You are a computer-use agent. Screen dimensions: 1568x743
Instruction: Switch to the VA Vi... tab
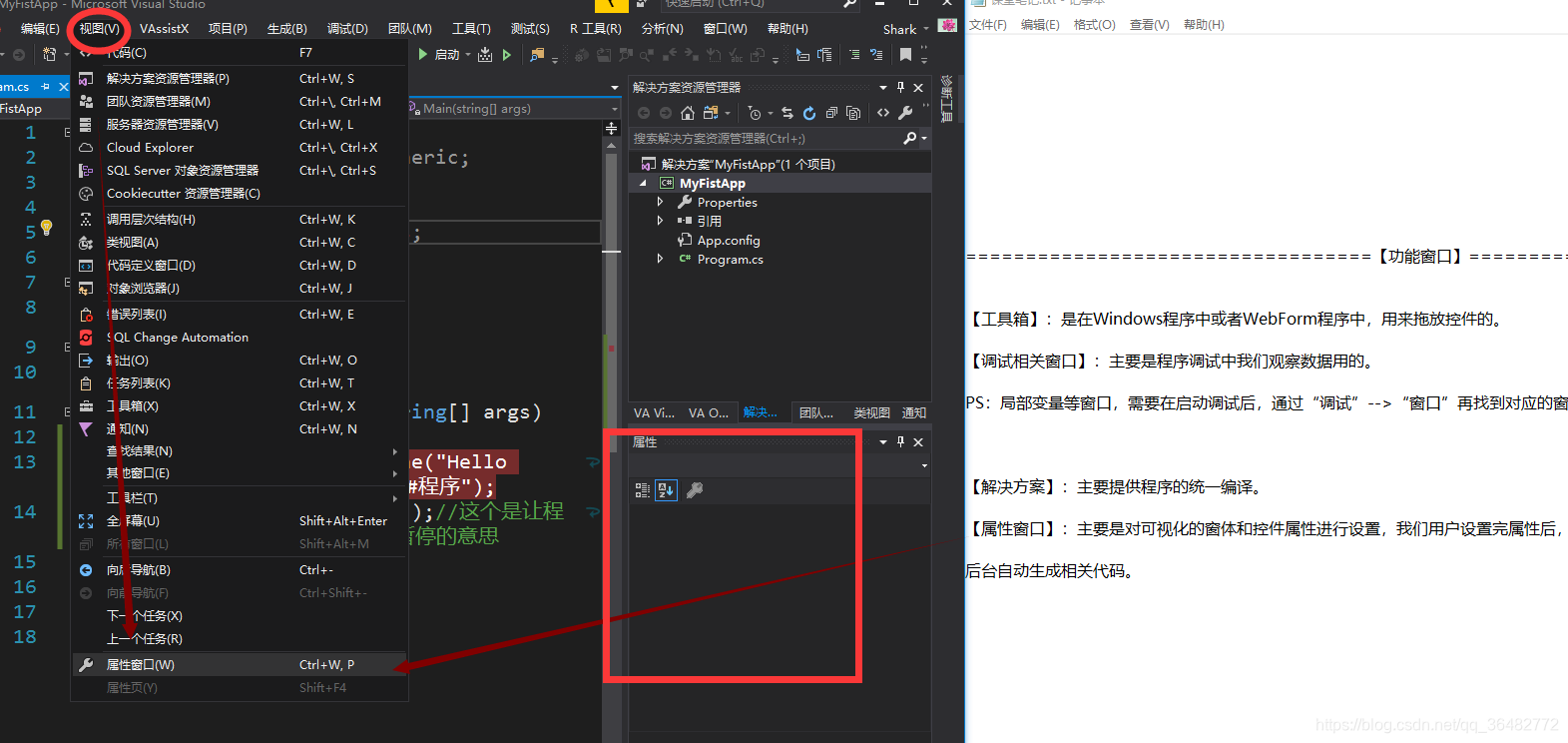click(x=654, y=412)
